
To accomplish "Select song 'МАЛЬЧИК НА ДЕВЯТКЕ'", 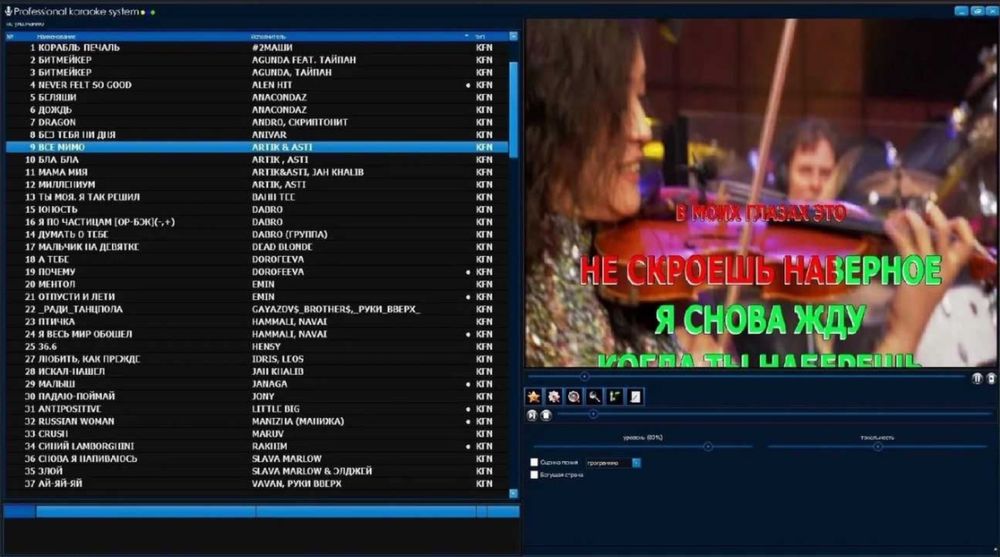I will 89,247.
